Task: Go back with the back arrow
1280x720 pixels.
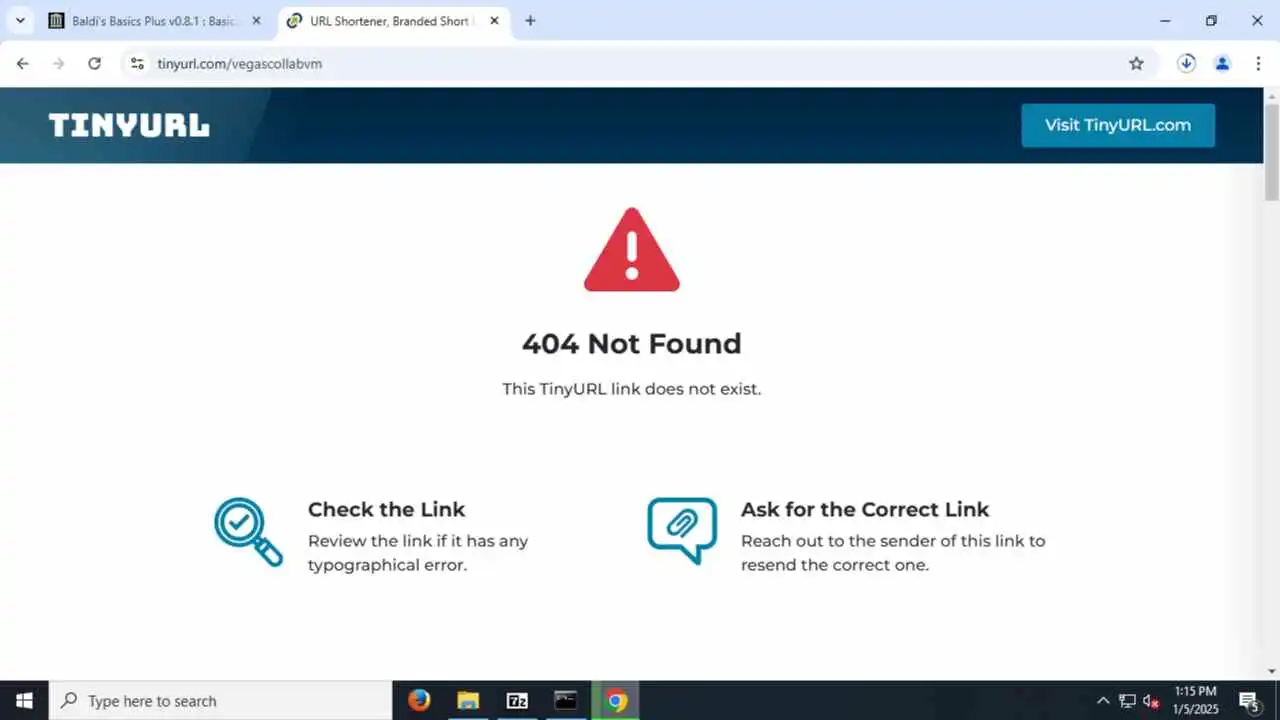Action: 23,63
